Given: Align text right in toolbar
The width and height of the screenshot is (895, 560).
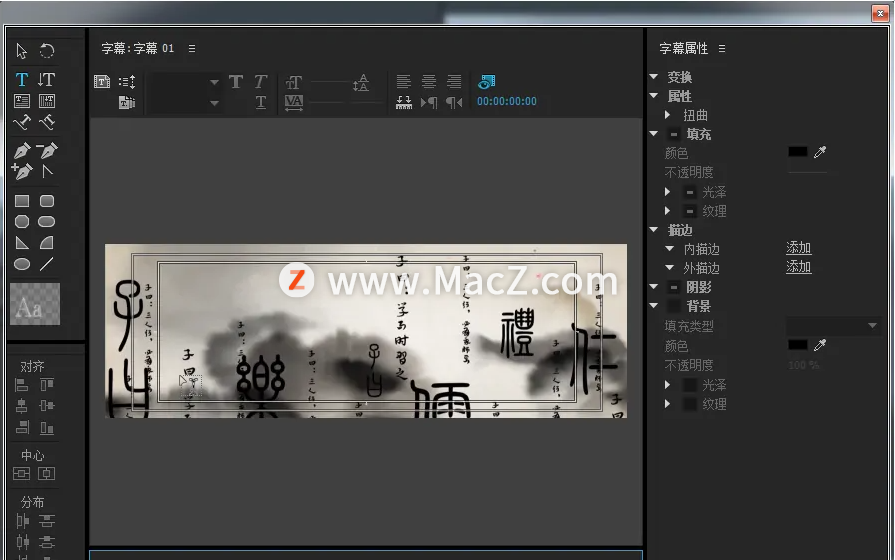Looking at the screenshot, I should pyautogui.click(x=454, y=82).
